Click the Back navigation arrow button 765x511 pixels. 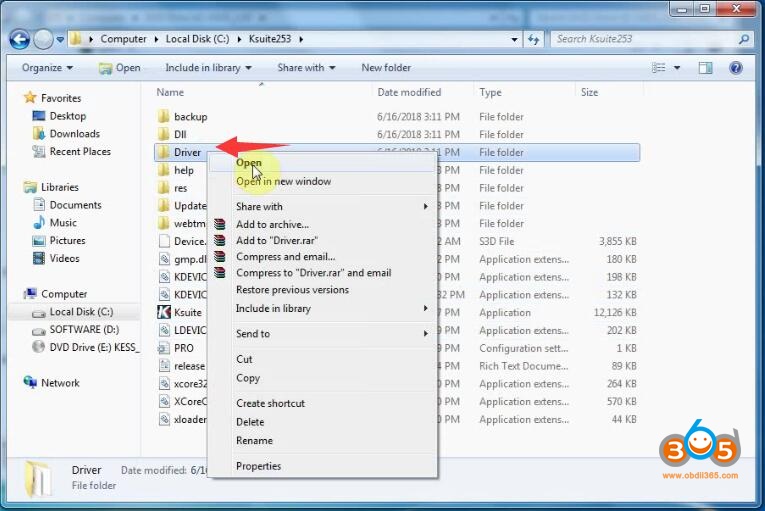(x=20, y=39)
